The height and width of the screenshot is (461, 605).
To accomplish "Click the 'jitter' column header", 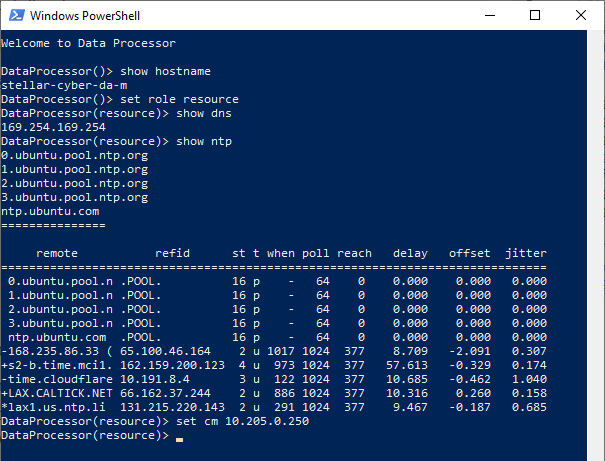I will click(x=525, y=254).
